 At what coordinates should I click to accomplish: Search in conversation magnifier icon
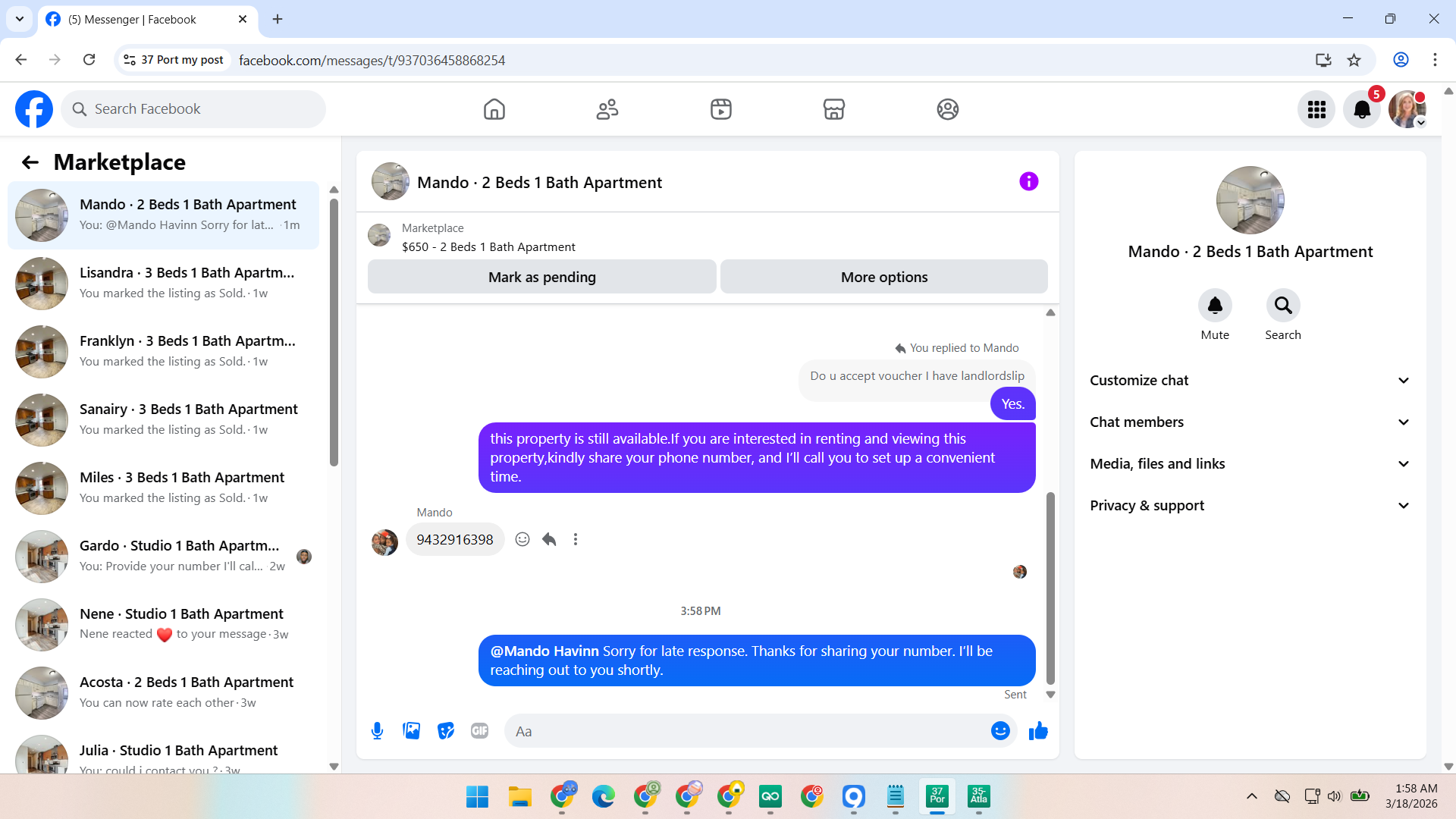pos(1283,306)
